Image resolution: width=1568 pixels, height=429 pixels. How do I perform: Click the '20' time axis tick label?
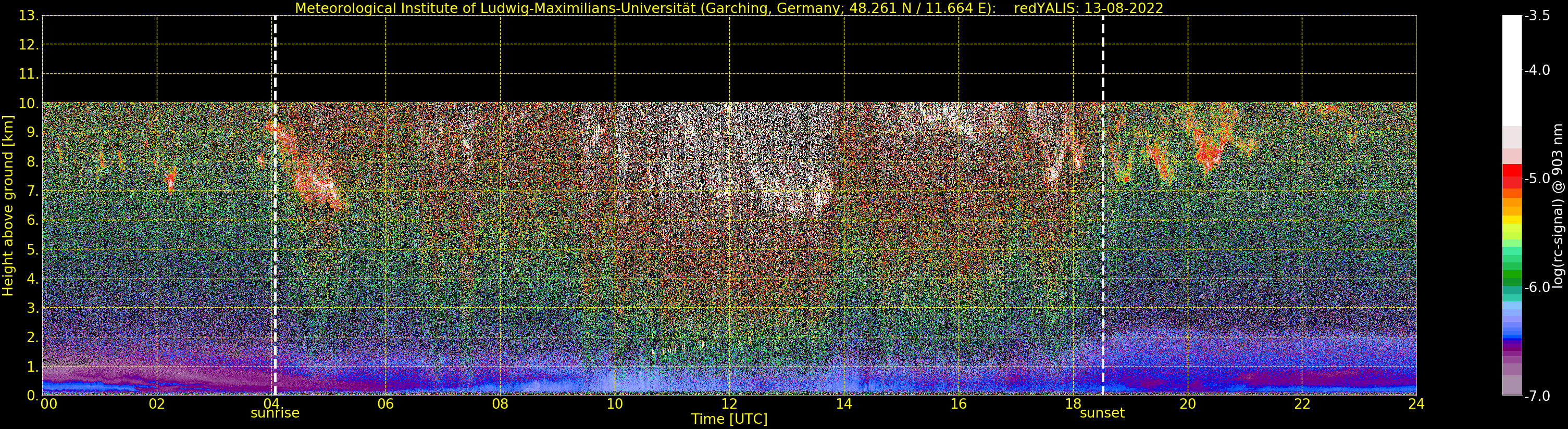1188,404
